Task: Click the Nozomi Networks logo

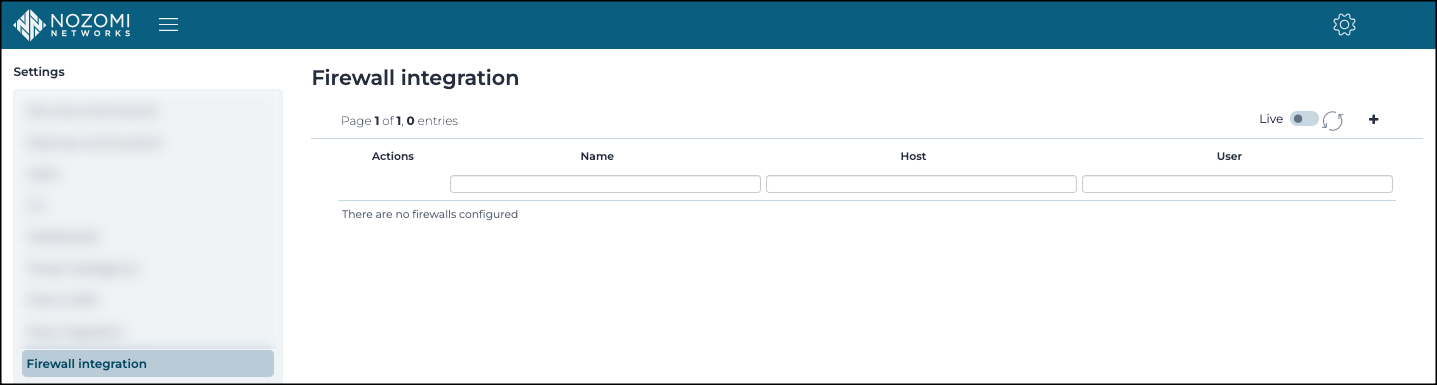Action: point(72,24)
